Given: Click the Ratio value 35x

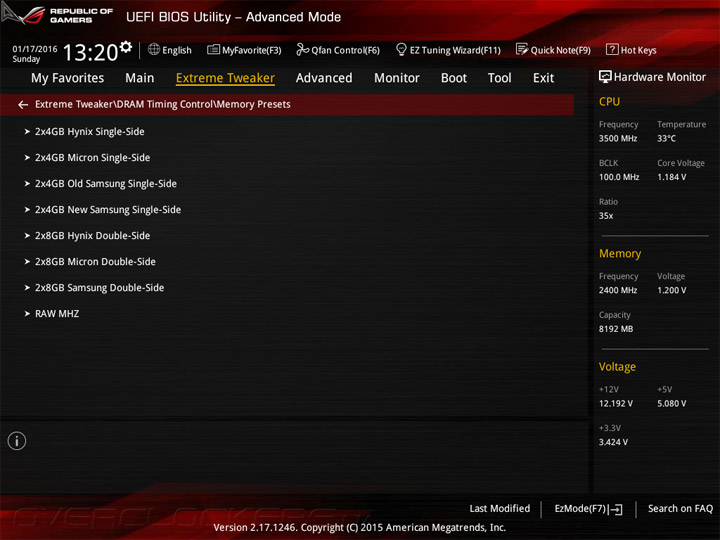Looking at the screenshot, I should click(606, 216).
